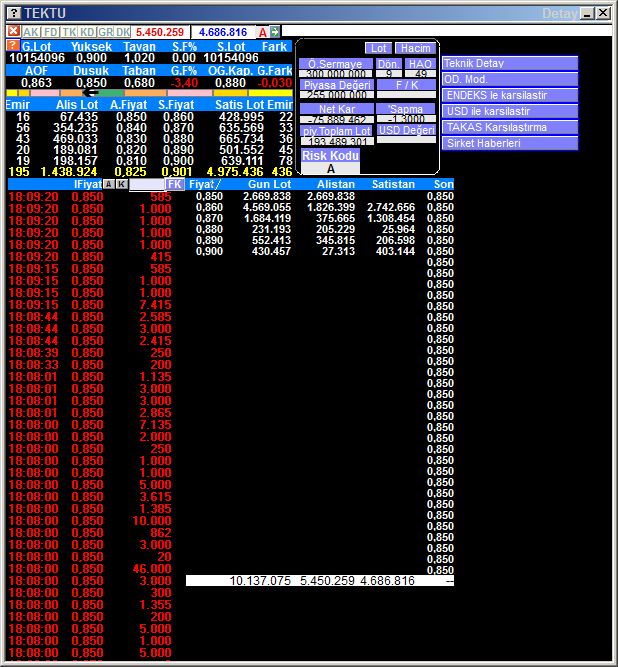The height and width of the screenshot is (667, 618).
Task: Click the HAO label button
Action: pyautogui.click(x=420, y=64)
